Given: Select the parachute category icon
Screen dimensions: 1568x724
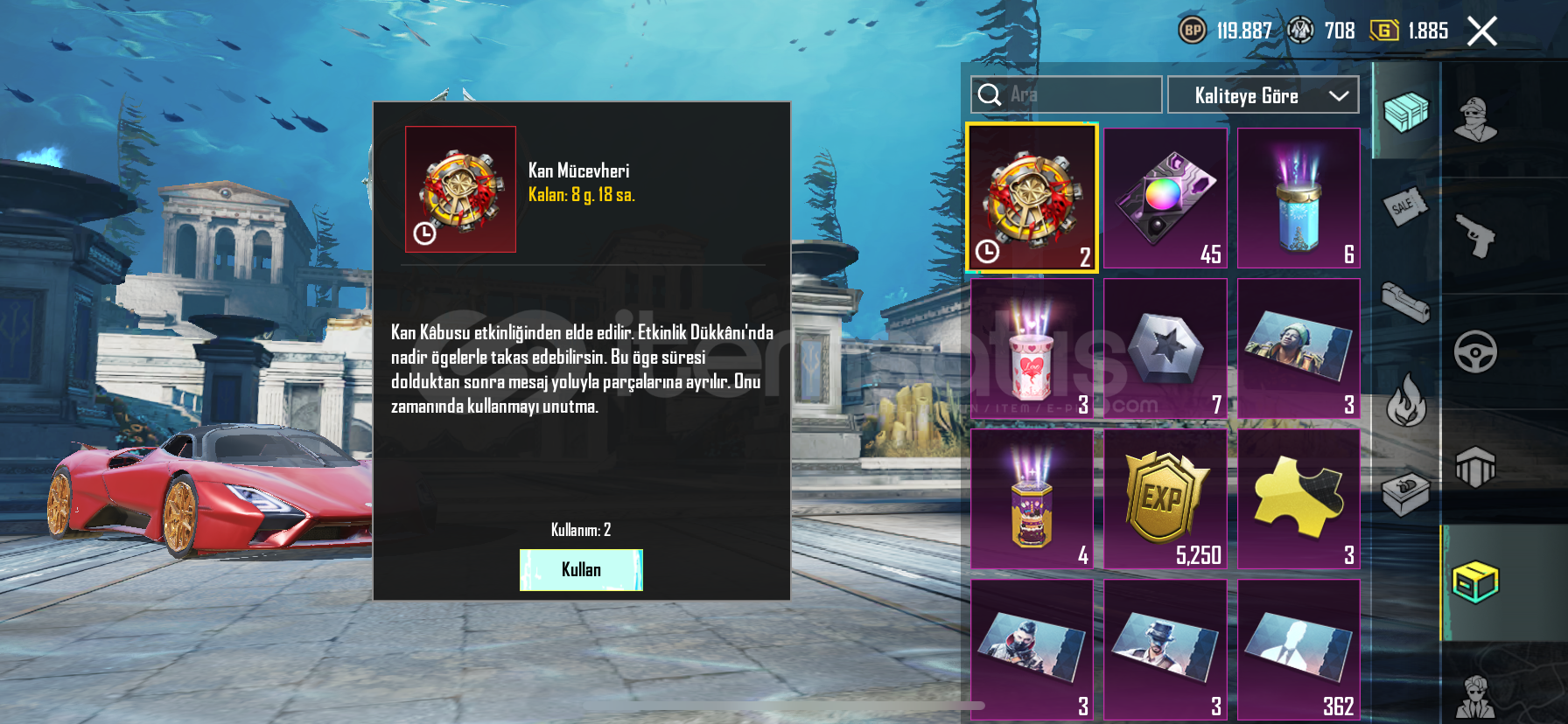Looking at the screenshot, I should 1476,467.
